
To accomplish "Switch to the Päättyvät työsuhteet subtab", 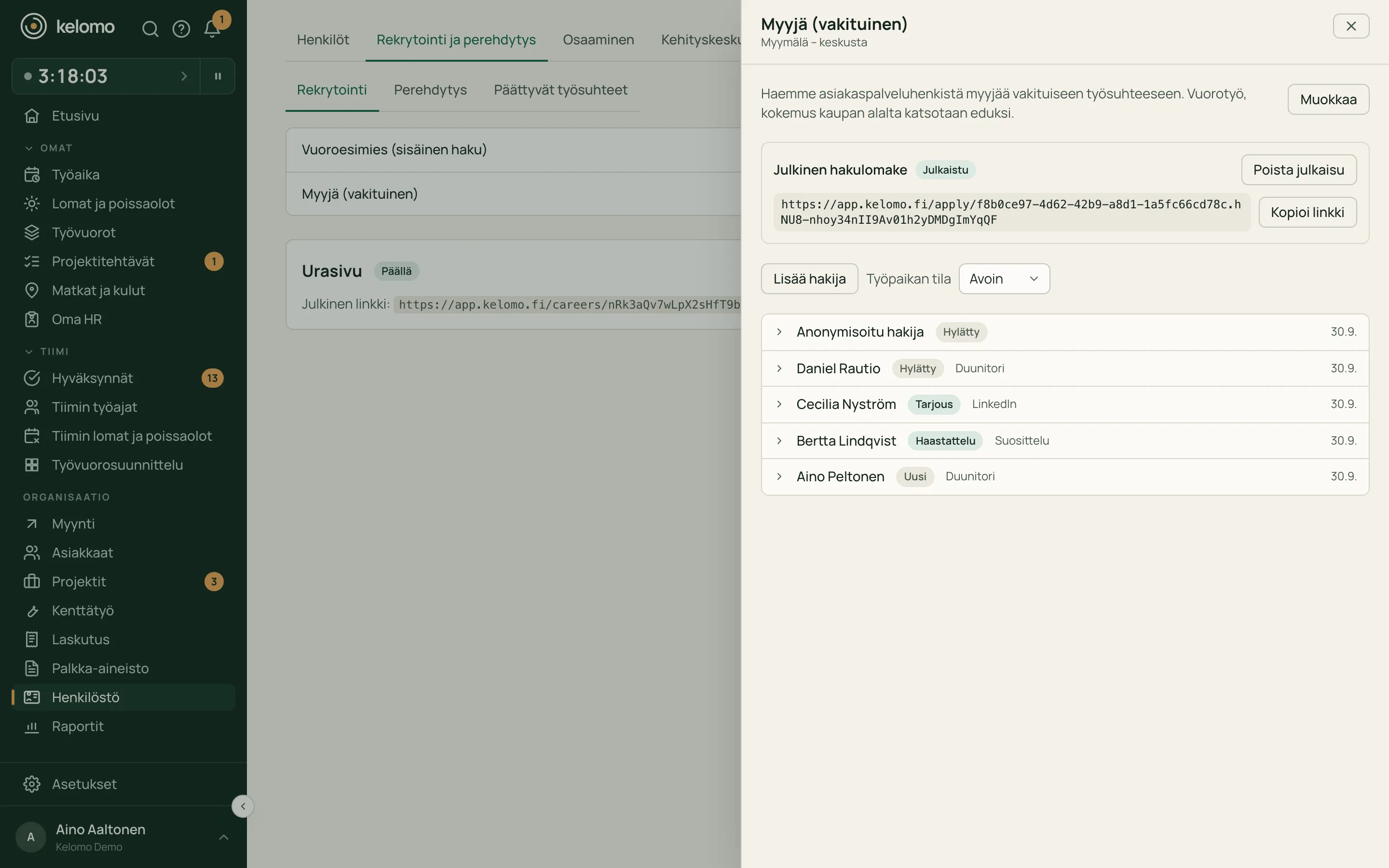I will coord(560,90).
